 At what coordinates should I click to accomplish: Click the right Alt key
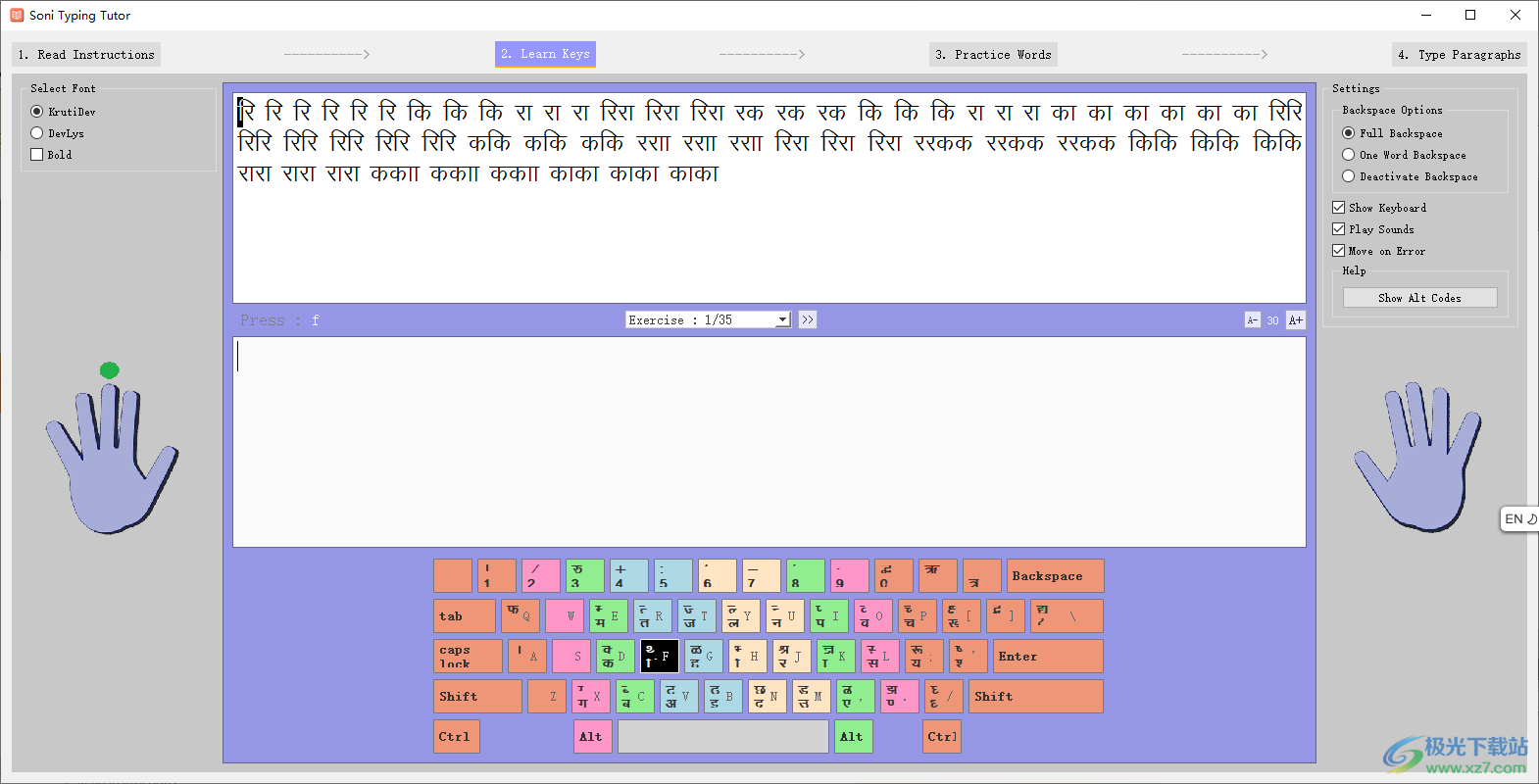pos(854,736)
